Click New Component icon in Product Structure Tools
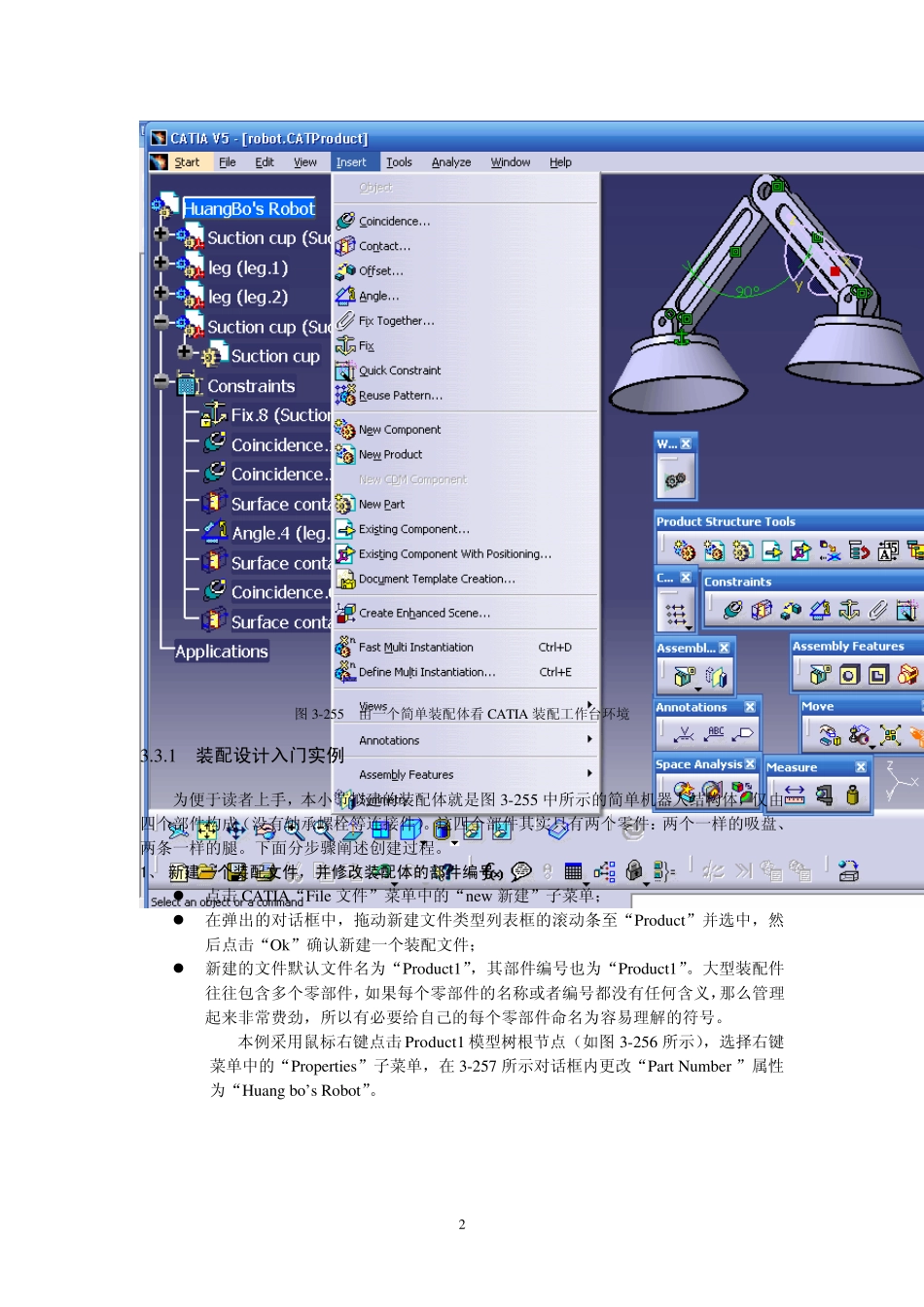This screenshot has height=1307, width=924. pos(684,551)
